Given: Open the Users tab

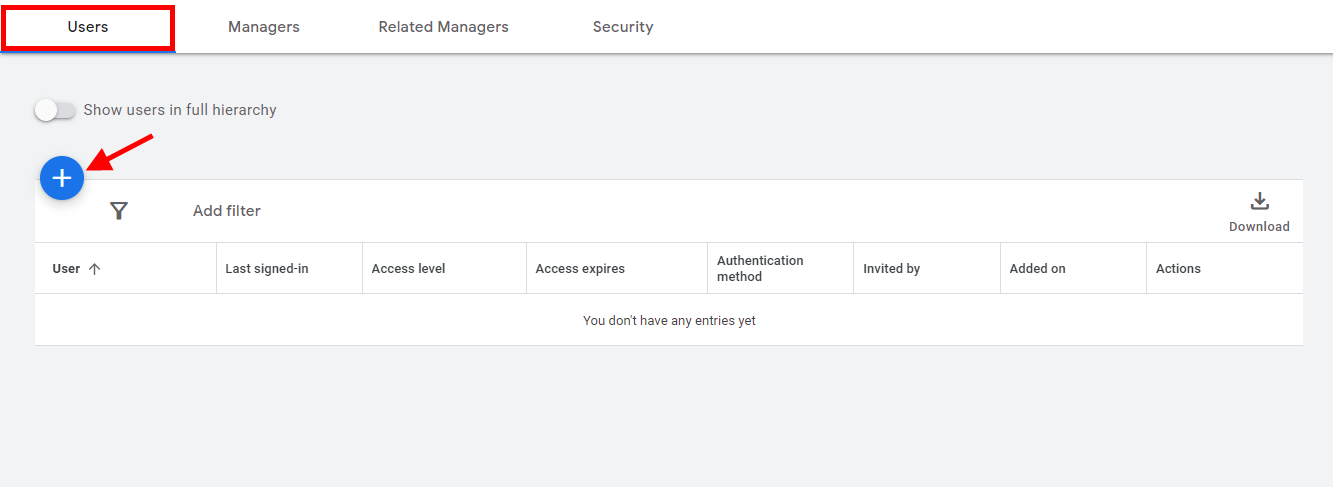Looking at the screenshot, I should tap(88, 27).
